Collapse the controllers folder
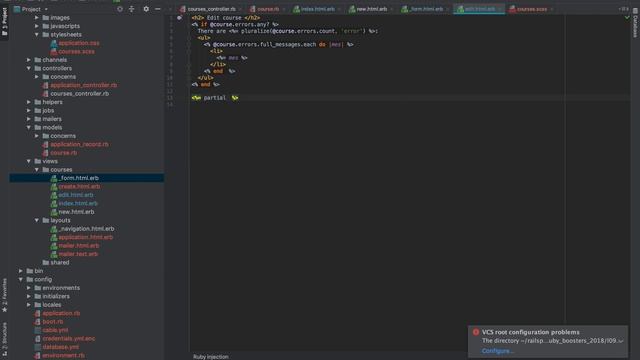640x360 pixels. [29, 68]
